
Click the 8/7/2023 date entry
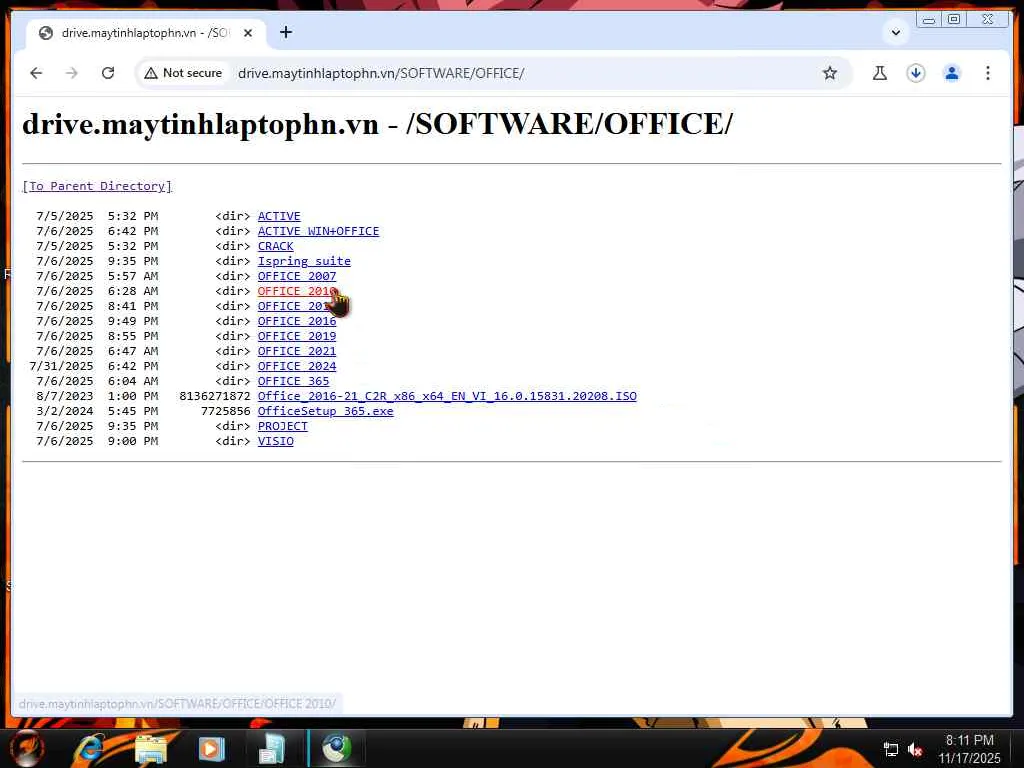tap(65, 396)
